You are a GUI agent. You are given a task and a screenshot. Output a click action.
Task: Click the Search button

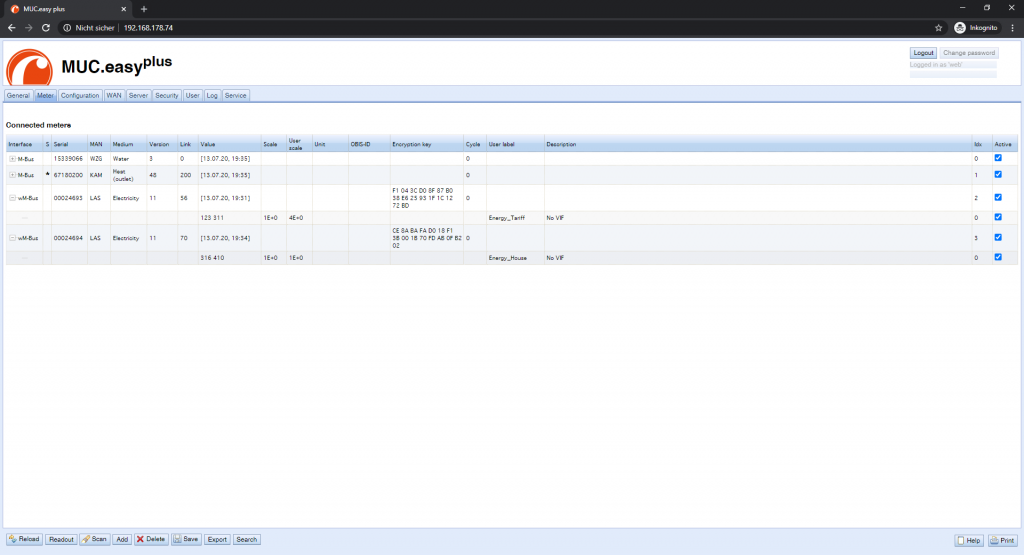pos(246,539)
